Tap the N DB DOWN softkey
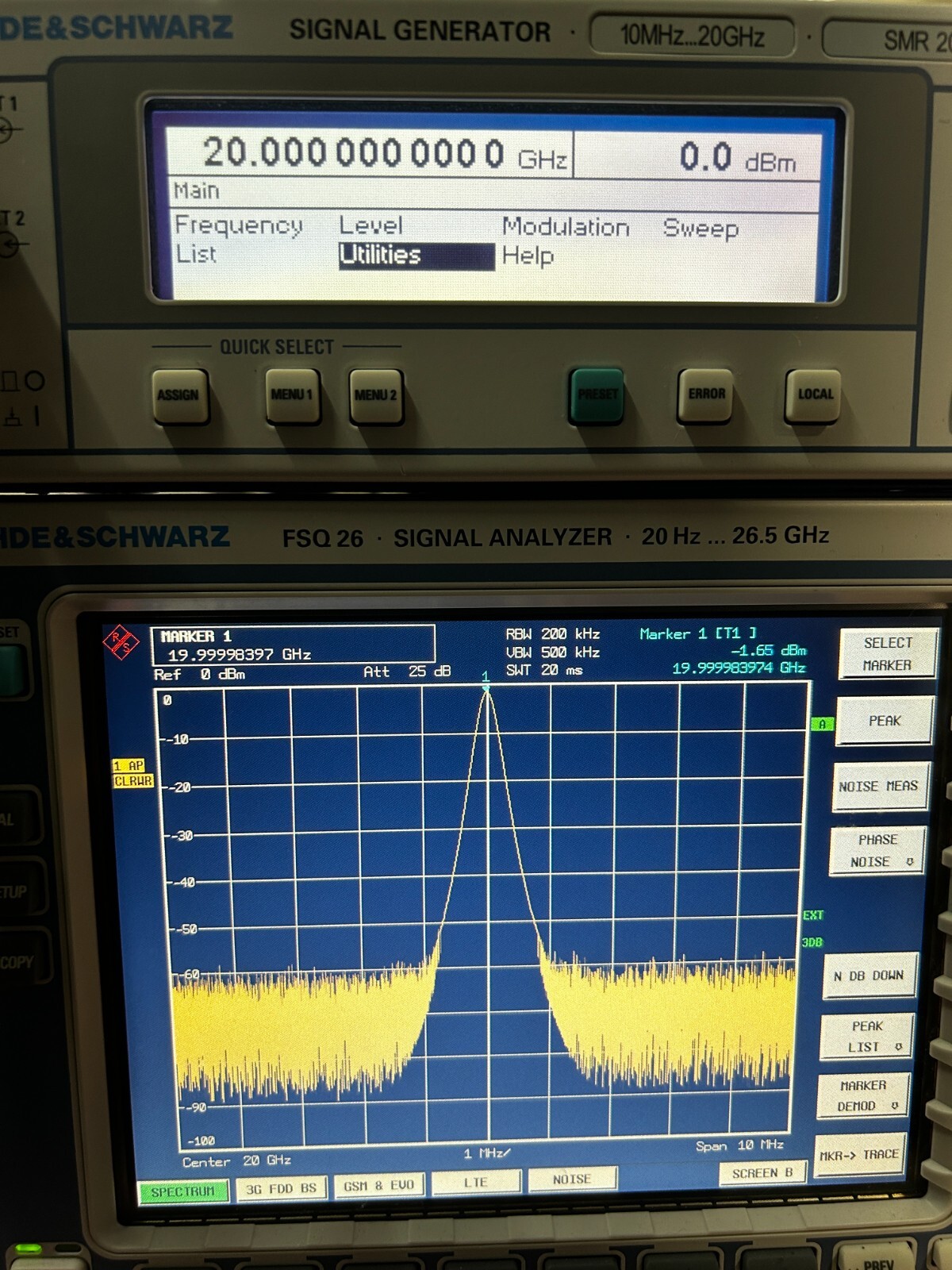The height and width of the screenshot is (1270, 952). click(x=870, y=976)
